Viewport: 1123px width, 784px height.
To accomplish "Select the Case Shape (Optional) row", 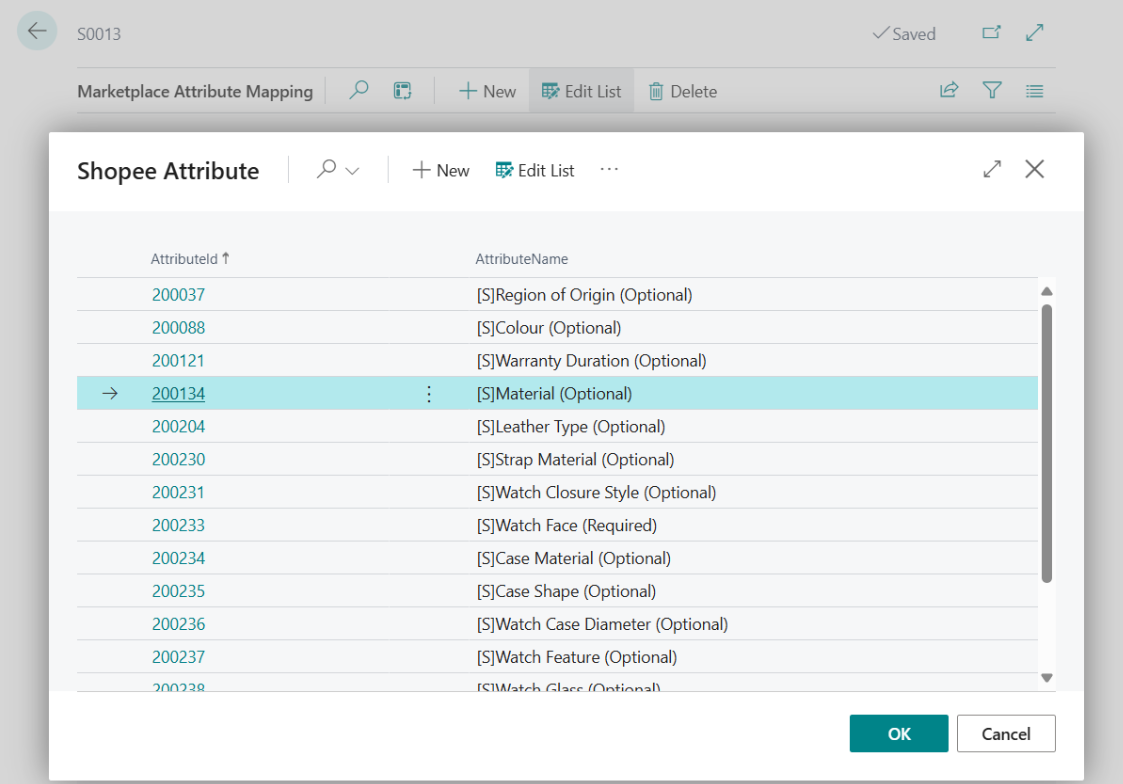I will tap(566, 591).
